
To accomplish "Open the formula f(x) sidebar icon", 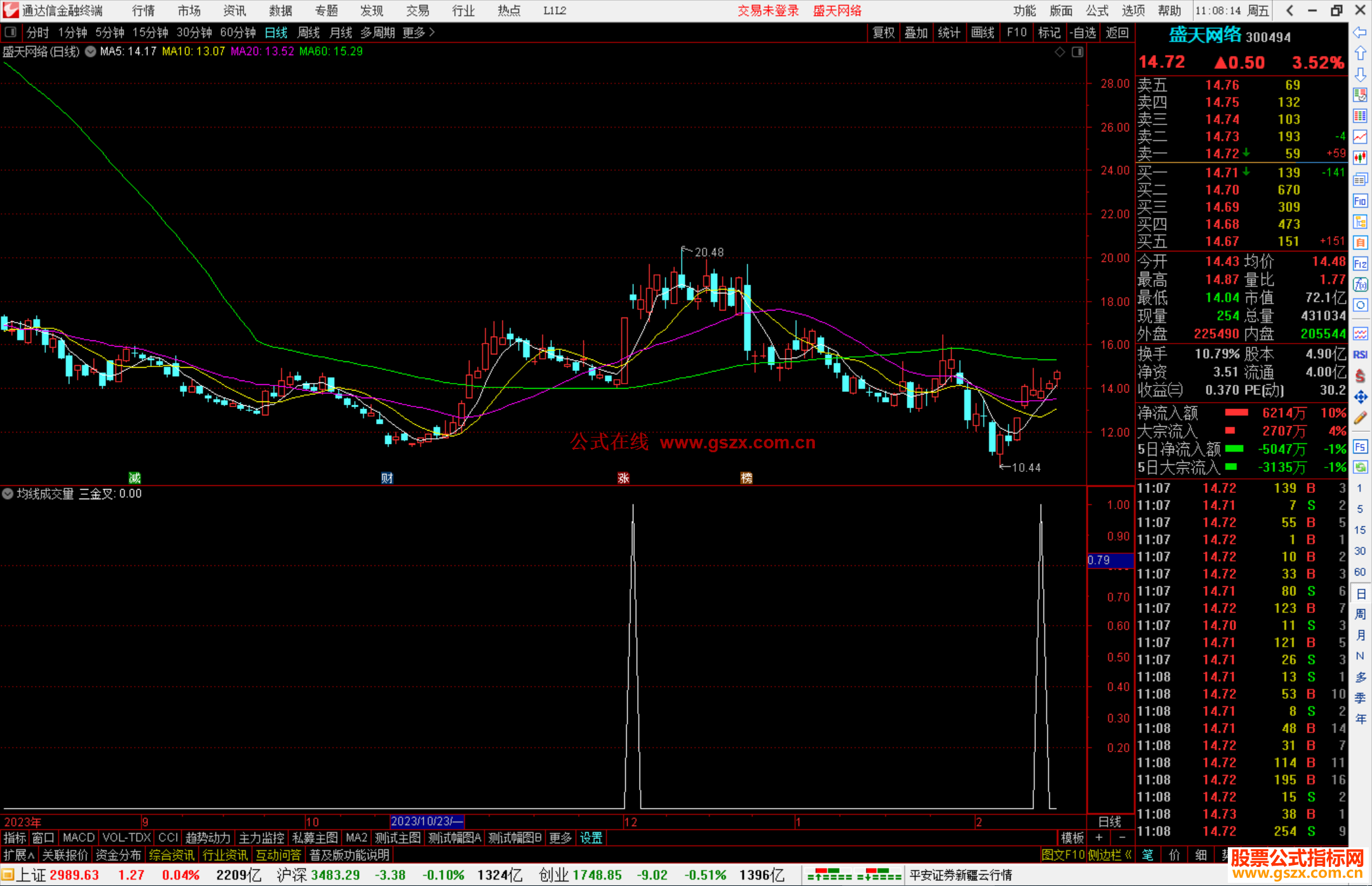I will click(1359, 285).
